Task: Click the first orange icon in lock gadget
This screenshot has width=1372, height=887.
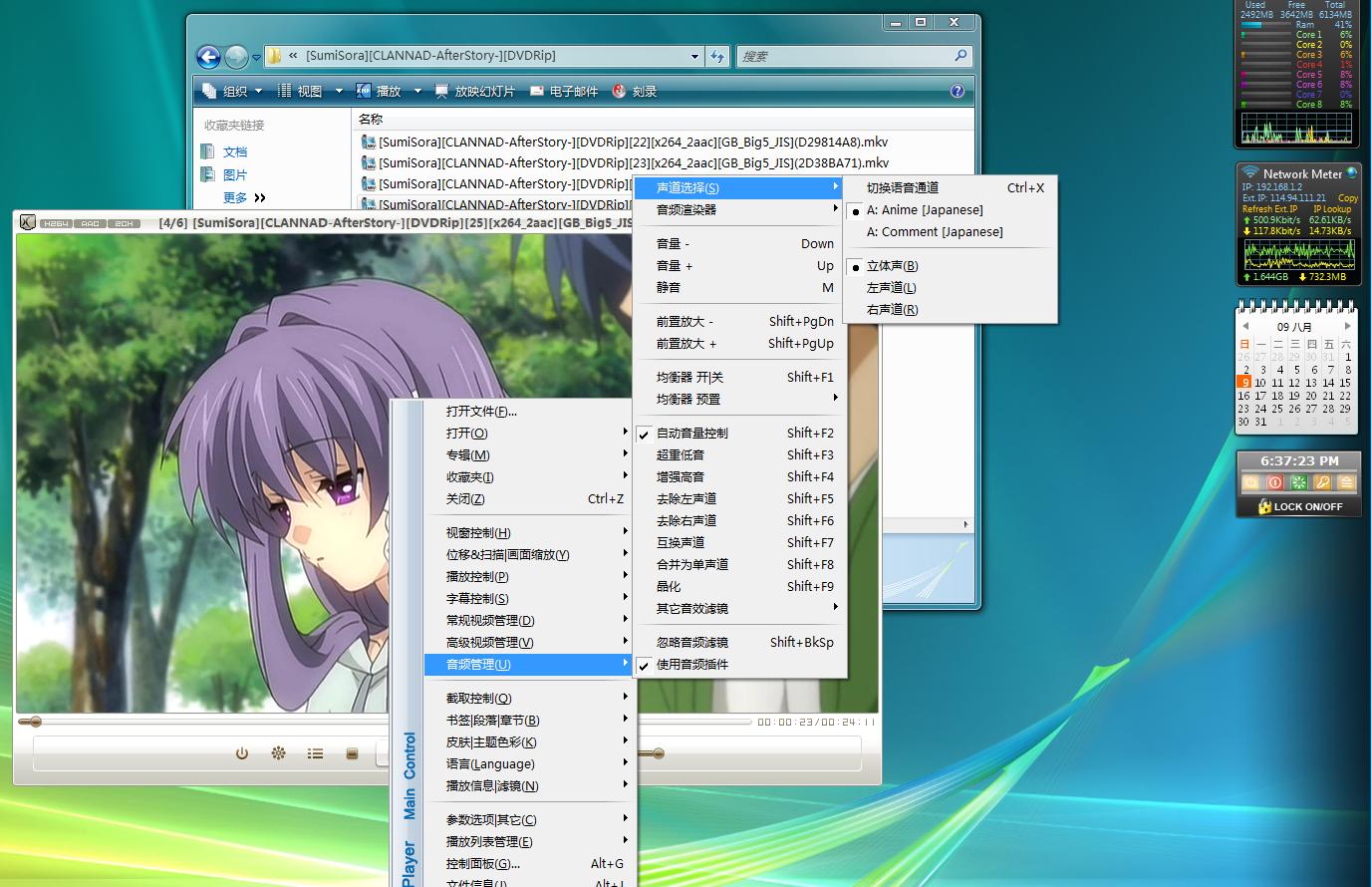Action: pos(1251,482)
